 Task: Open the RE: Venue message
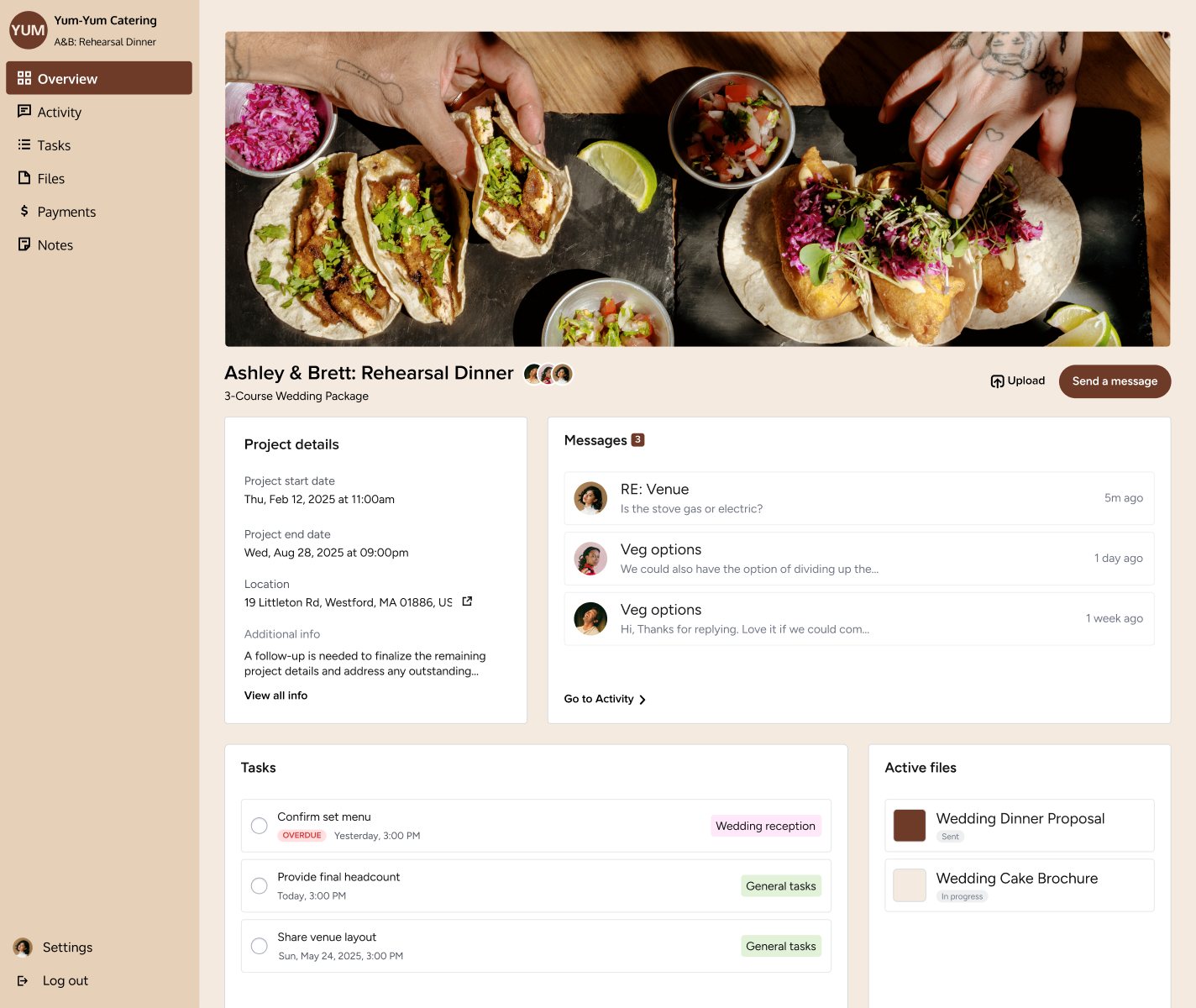[x=859, y=498]
